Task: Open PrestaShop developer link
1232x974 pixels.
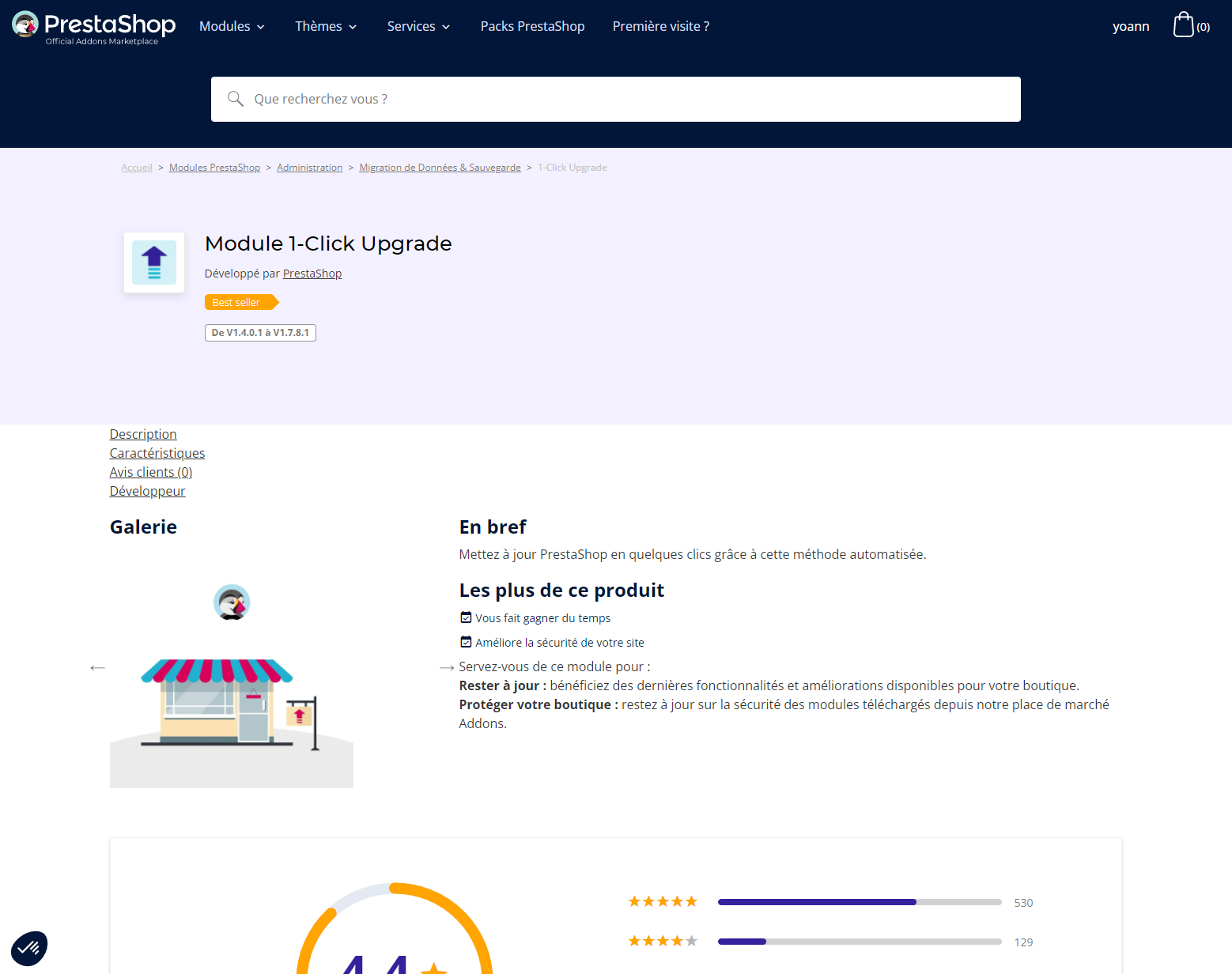Action: pos(312,274)
